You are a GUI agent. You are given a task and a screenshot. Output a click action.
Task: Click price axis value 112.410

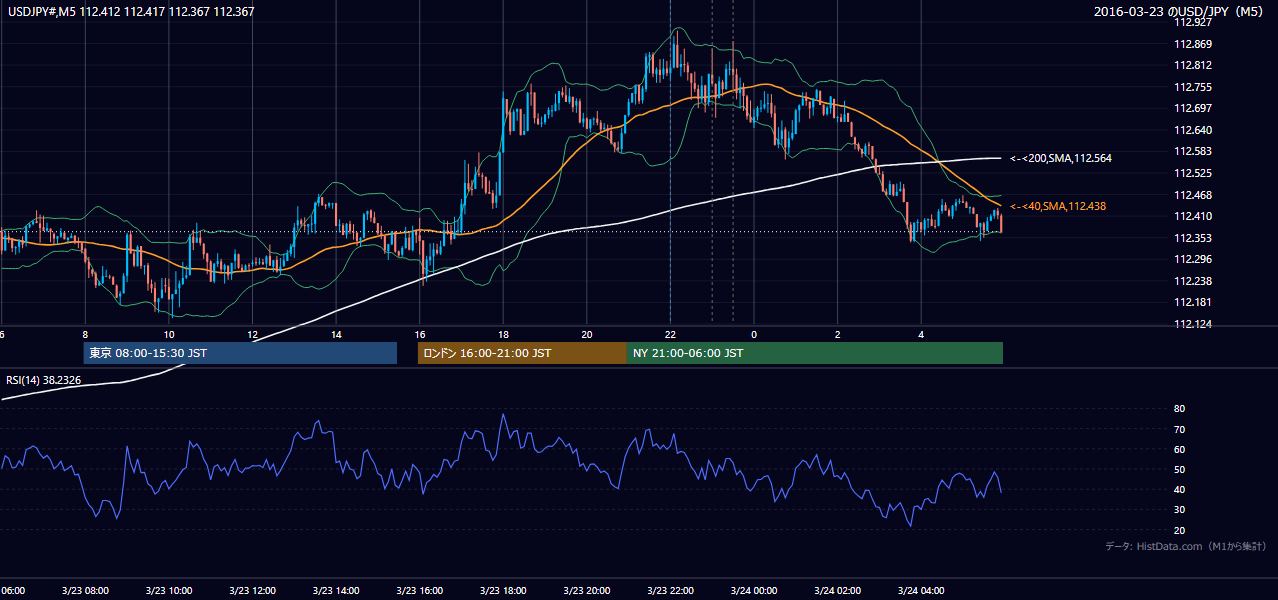1192,216
